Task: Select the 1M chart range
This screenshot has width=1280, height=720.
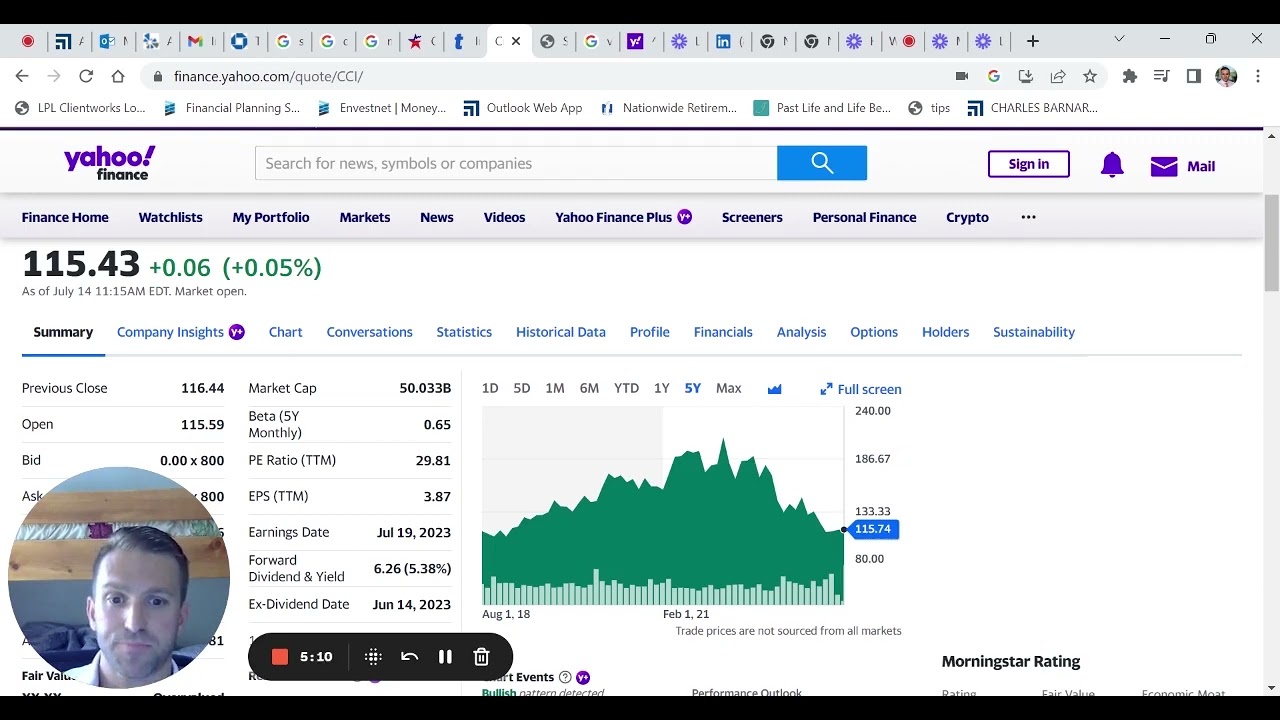Action: click(555, 389)
